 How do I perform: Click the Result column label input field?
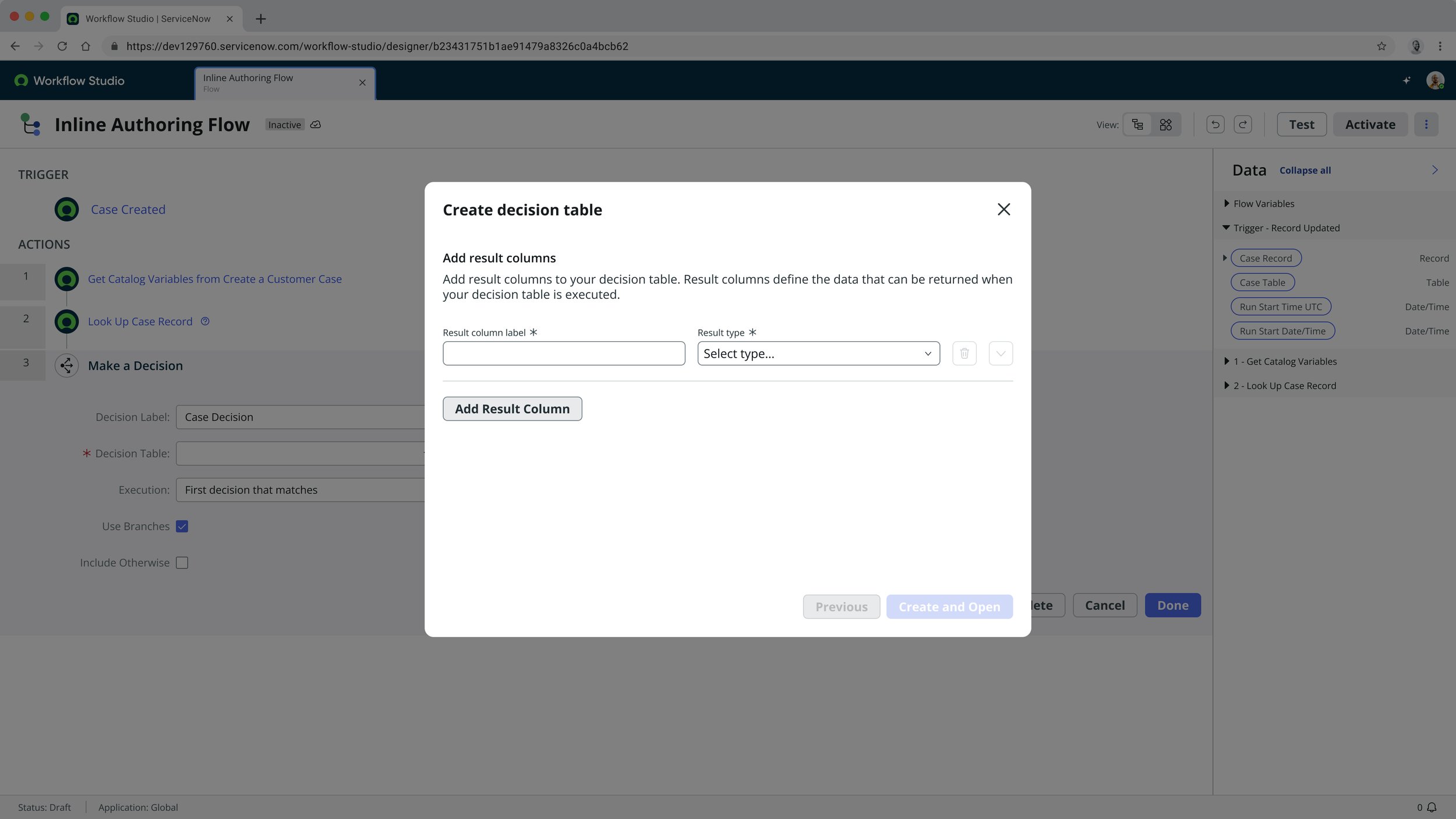click(563, 354)
